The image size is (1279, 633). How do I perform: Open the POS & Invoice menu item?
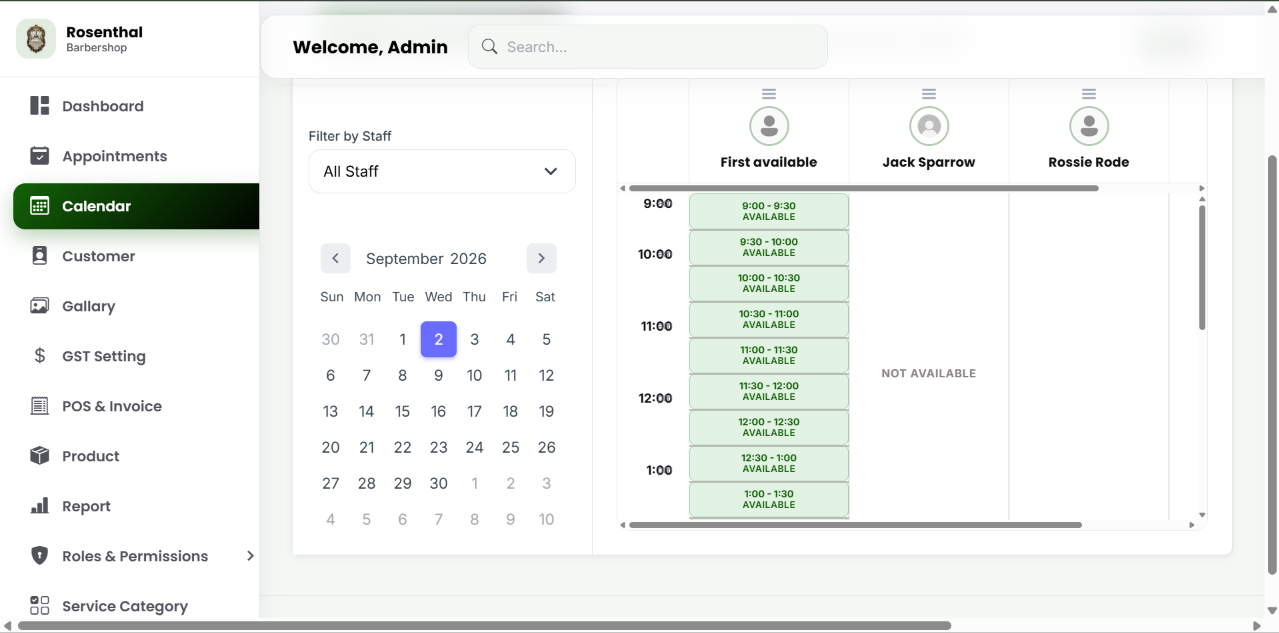pos(136,406)
